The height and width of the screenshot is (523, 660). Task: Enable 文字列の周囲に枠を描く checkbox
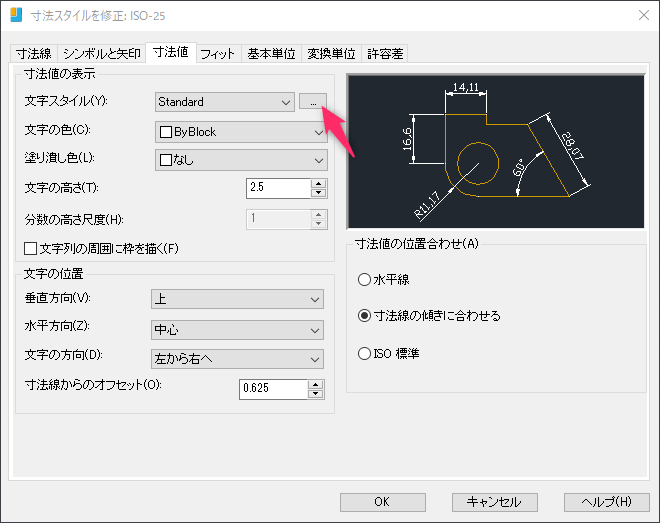point(30,248)
